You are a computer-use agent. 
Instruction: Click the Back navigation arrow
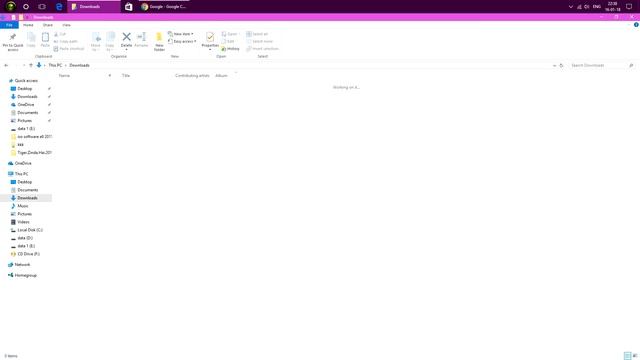pos(6,65)
